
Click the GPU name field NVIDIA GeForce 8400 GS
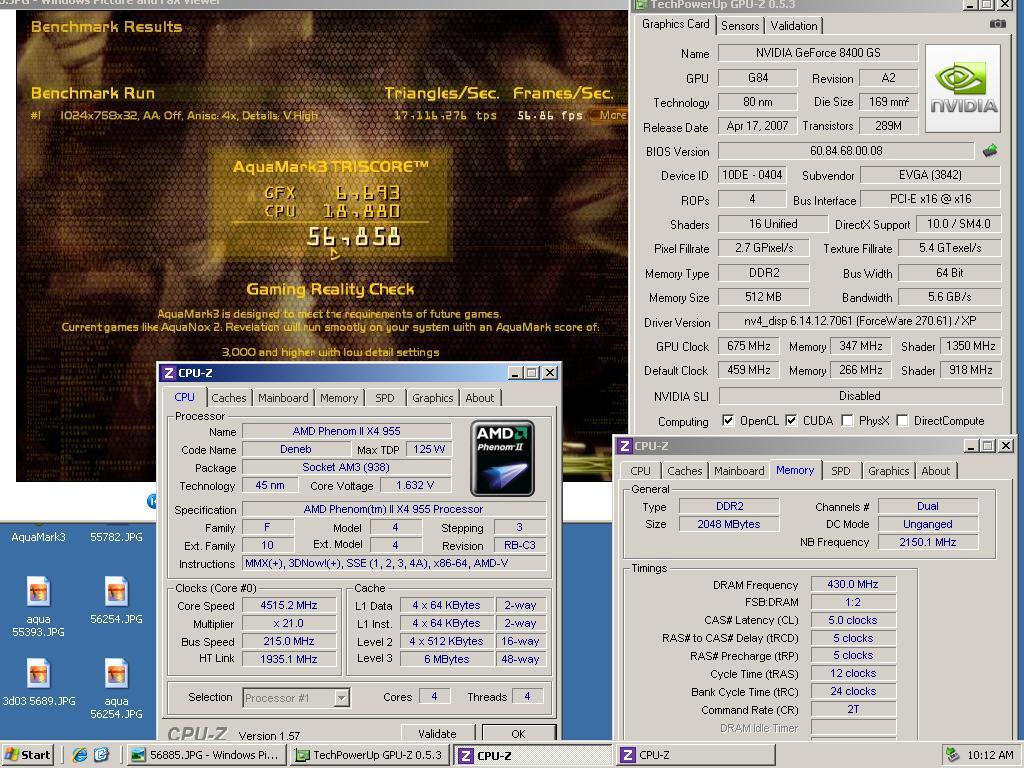coord(818,53)
